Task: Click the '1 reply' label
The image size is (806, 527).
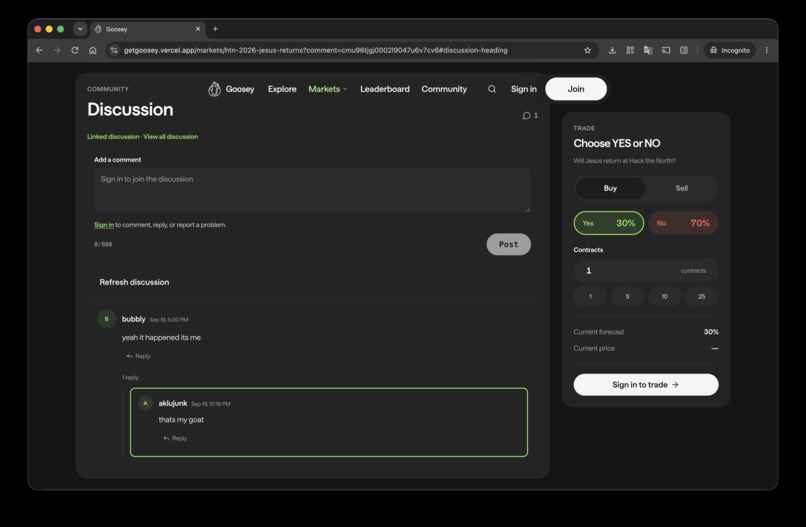Action: (130, 377)
